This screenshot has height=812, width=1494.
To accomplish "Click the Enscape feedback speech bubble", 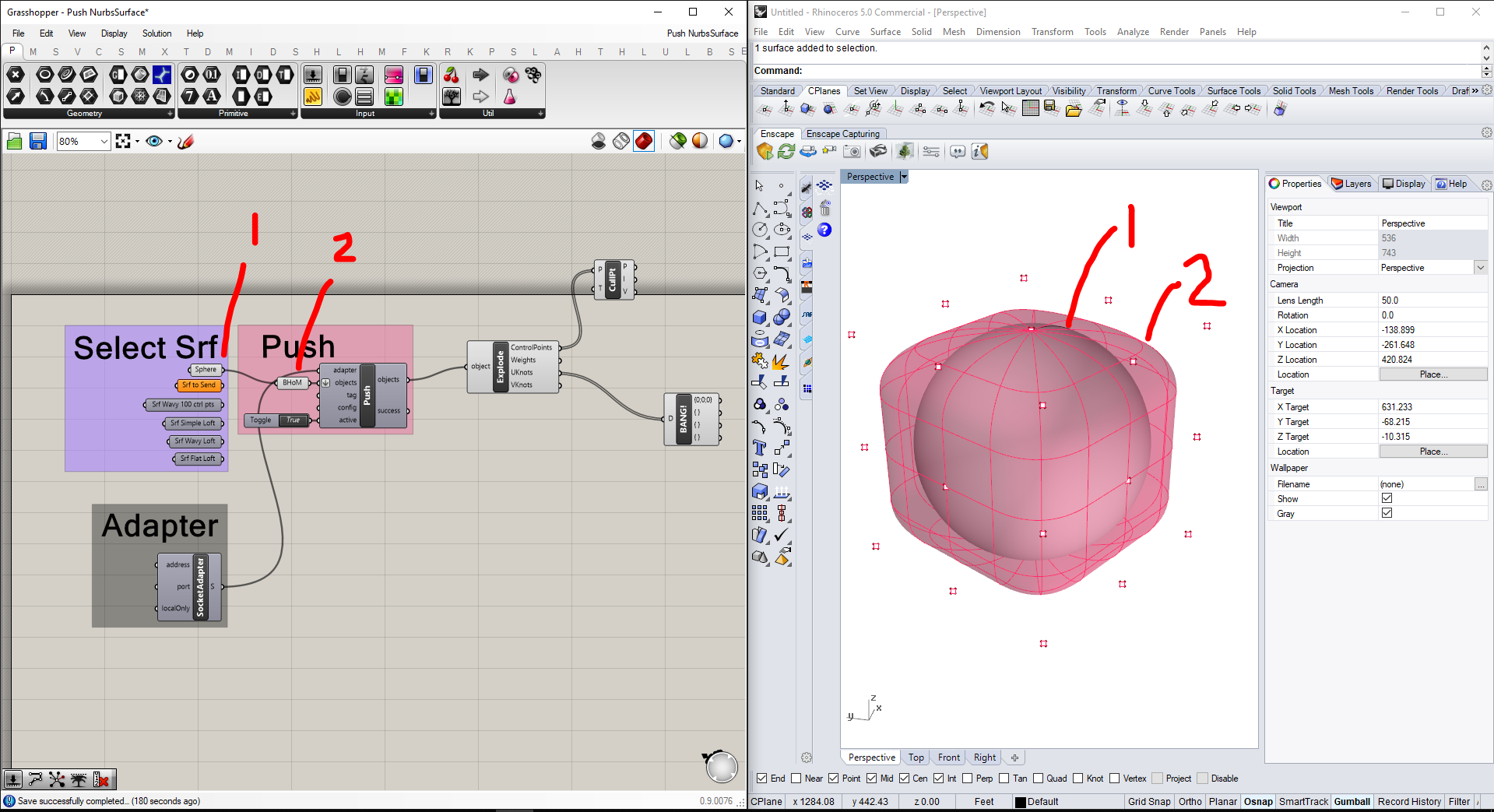I will point(958,151).
